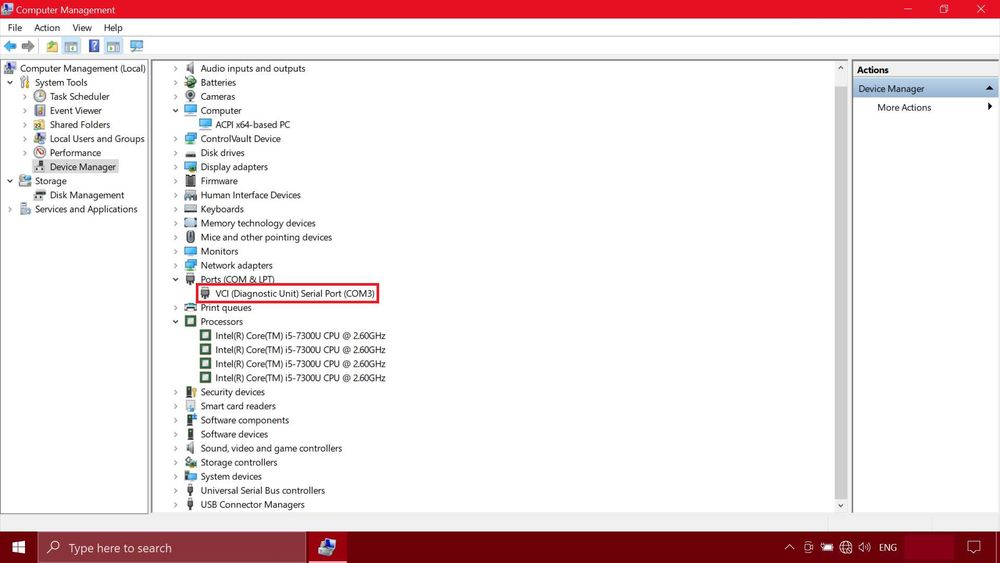This screenshot has width=1000, height=563.
Task: Select Memory technology devices category
Action: coord(258,223)
